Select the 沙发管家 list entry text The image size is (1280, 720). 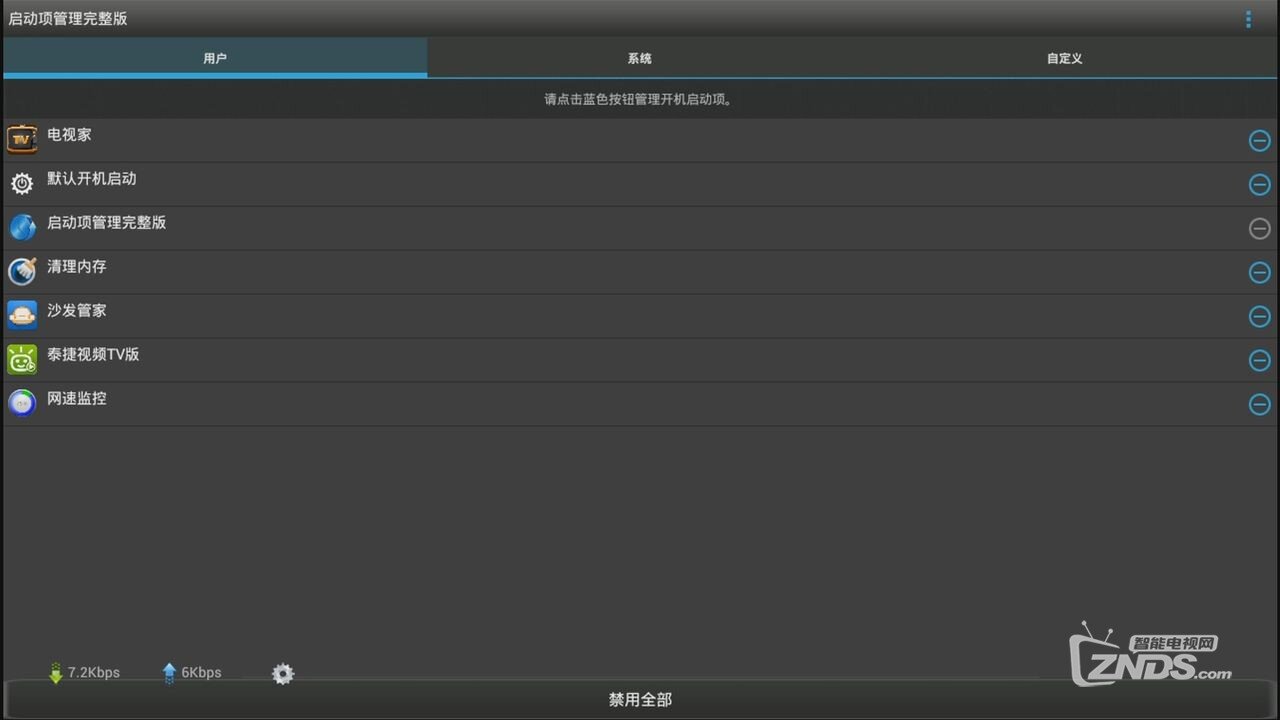pos(76,310)
